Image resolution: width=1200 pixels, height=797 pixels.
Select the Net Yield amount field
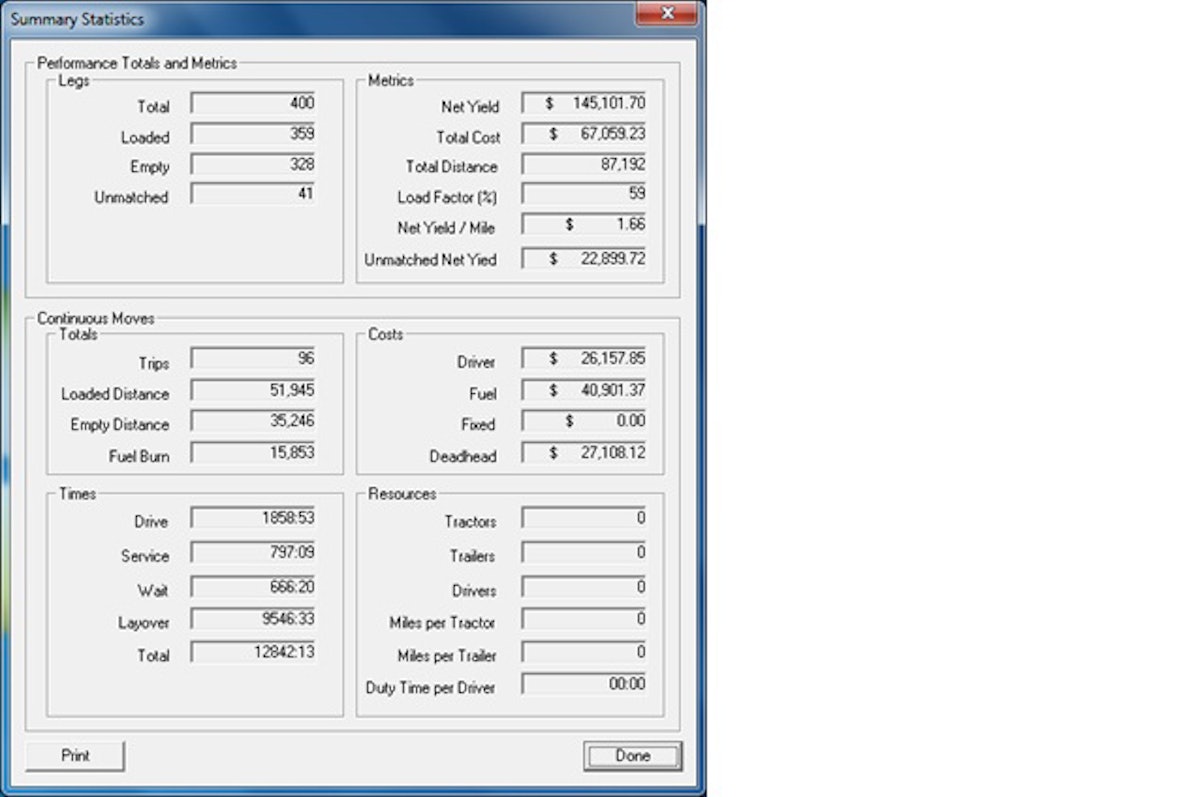(x=585, y=105)
